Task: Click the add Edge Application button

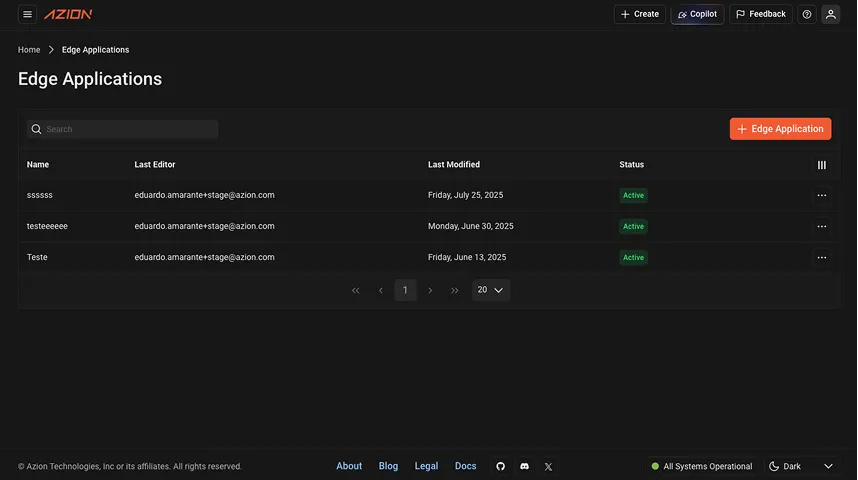Action: (780, 129)
